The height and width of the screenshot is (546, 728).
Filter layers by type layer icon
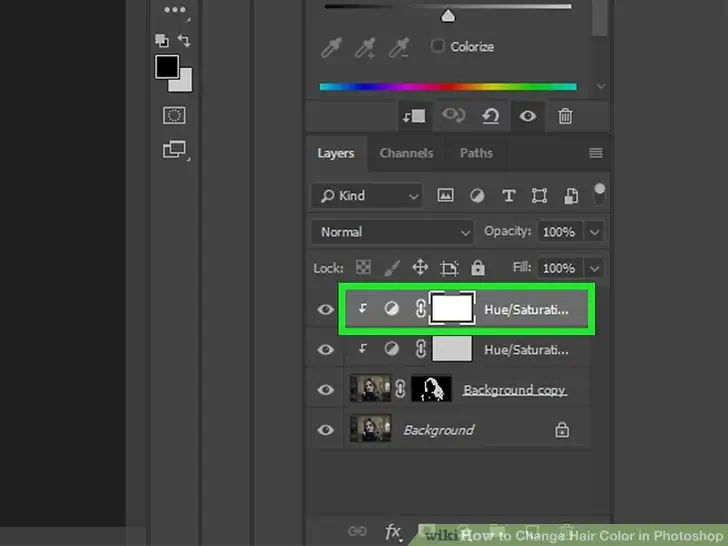coord(508,196)
